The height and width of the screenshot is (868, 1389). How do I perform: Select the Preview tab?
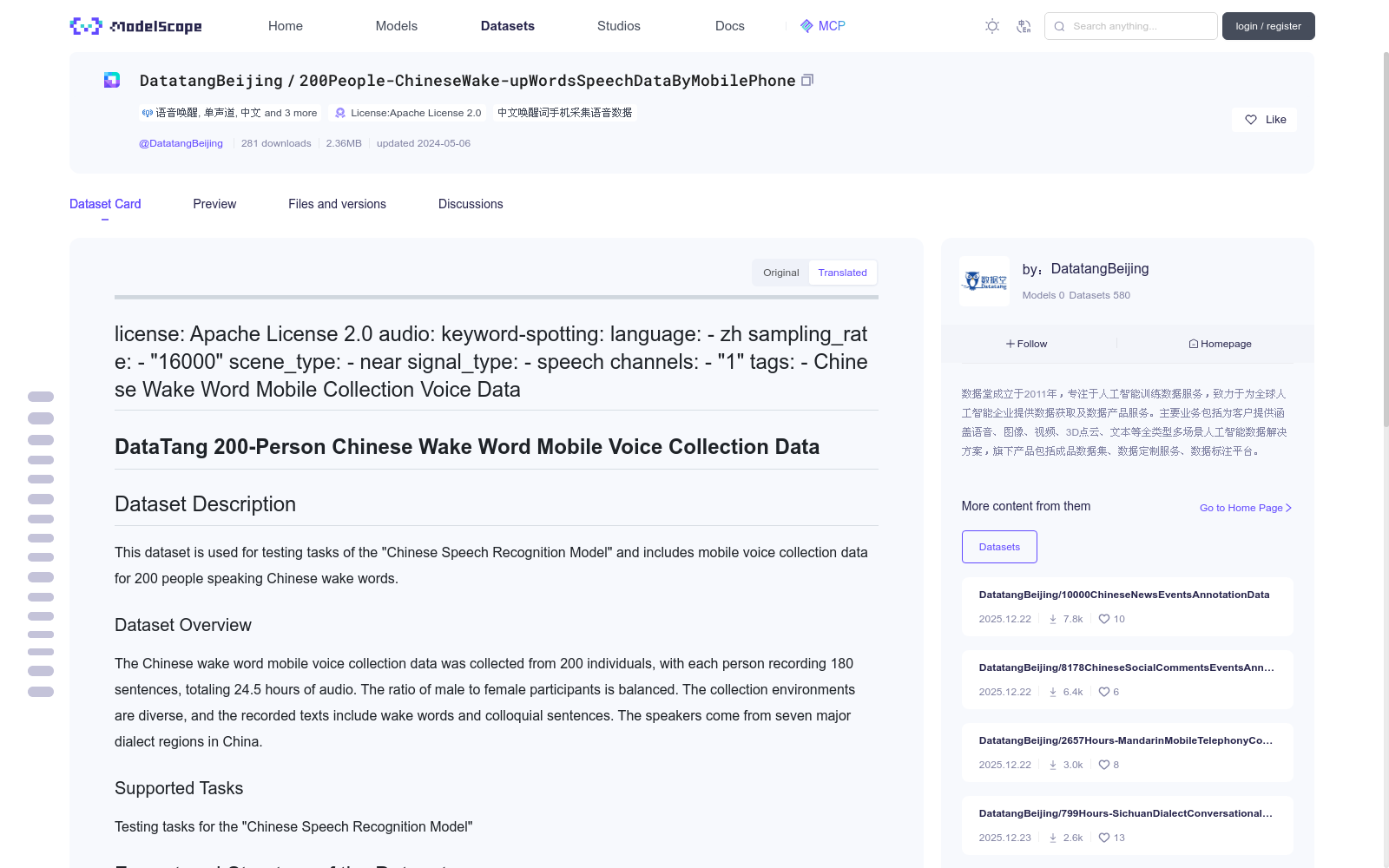214,204
